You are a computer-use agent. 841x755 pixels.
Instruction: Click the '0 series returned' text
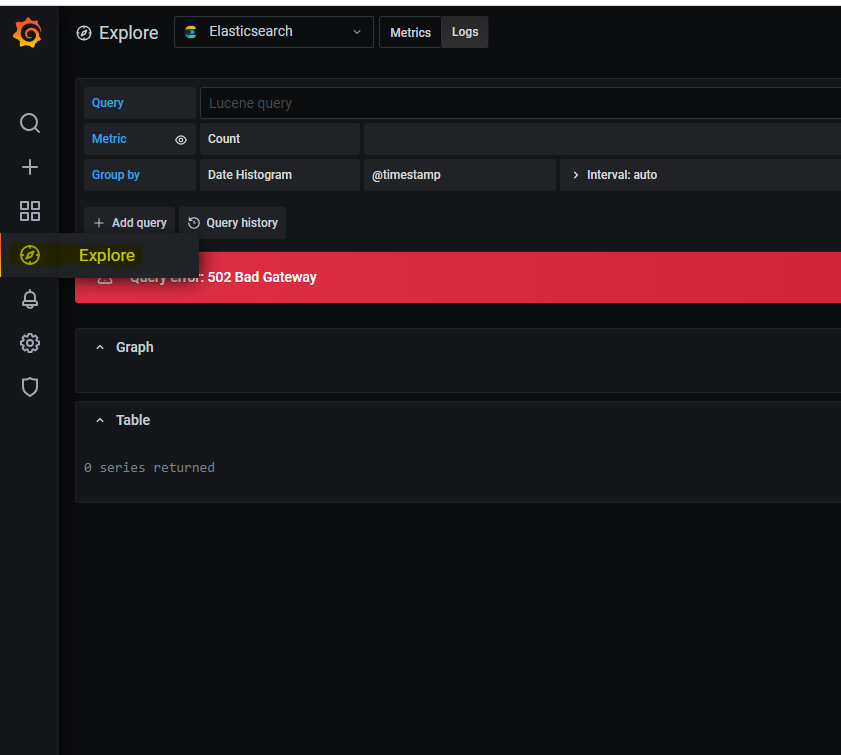click(x=149, y=468)
